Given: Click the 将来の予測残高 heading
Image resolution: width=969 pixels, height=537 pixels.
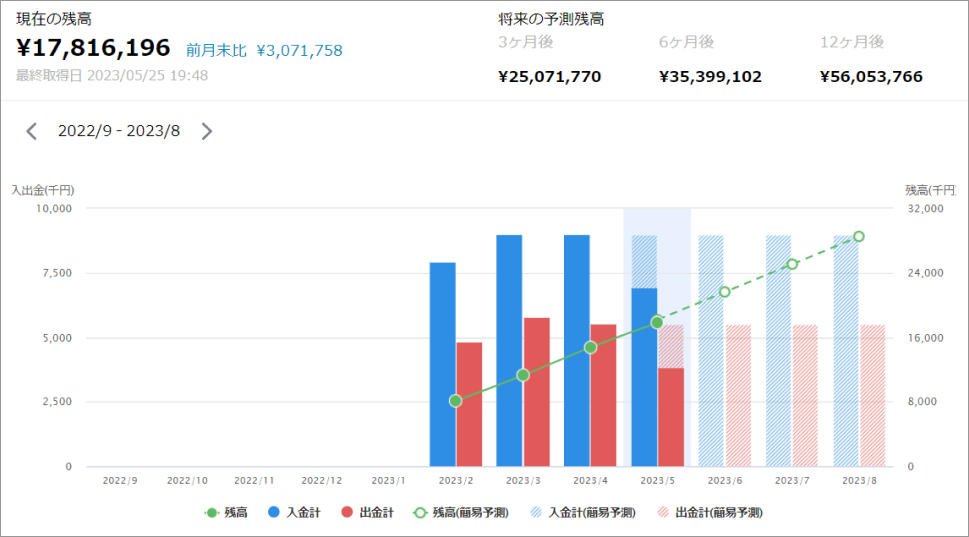Looking at the screenshot, I should point(551,19).
